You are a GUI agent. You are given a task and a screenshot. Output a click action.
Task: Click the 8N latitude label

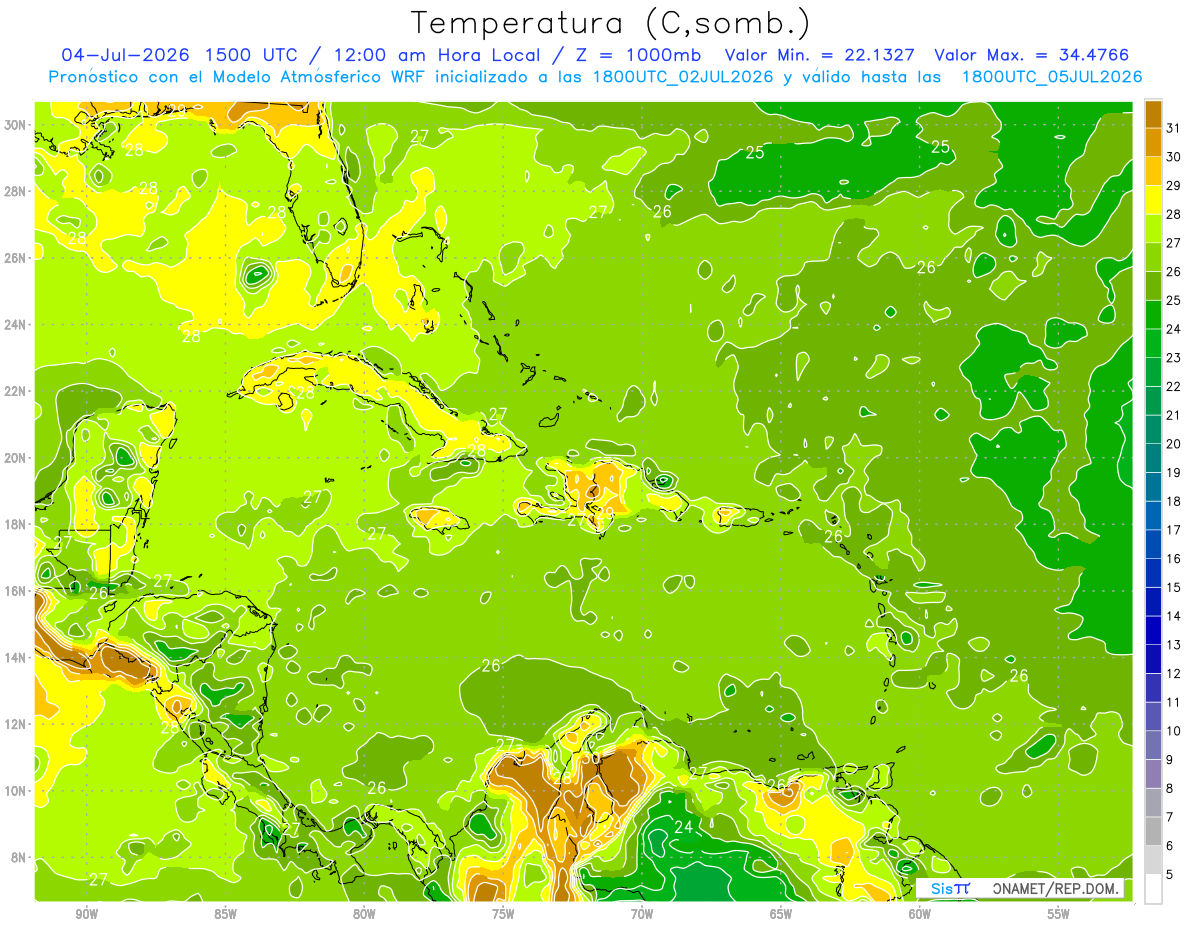tap(18, 857)
